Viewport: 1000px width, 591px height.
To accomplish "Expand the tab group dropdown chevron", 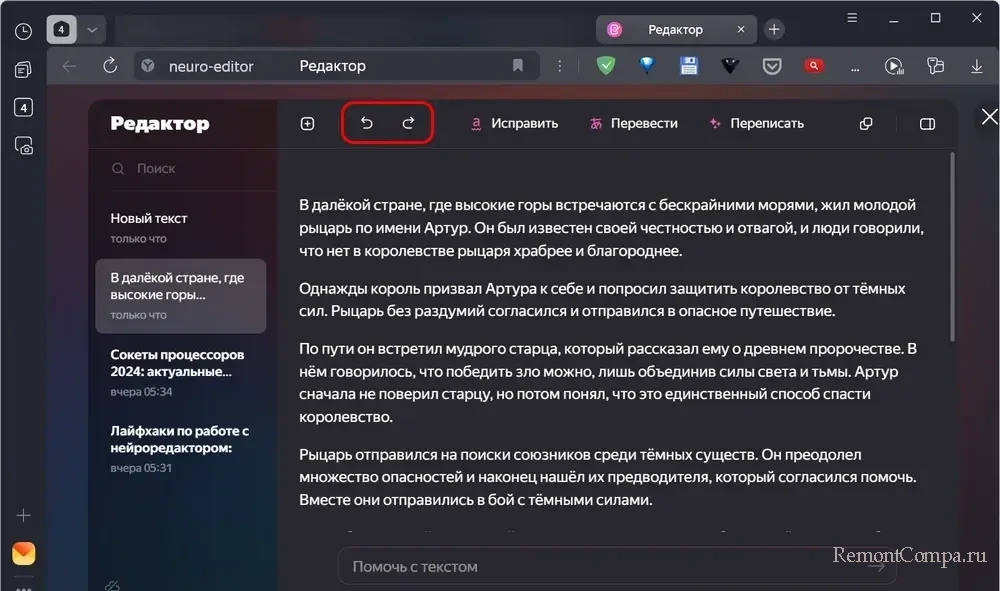I will pyautogui.click(x=92, y=30).
